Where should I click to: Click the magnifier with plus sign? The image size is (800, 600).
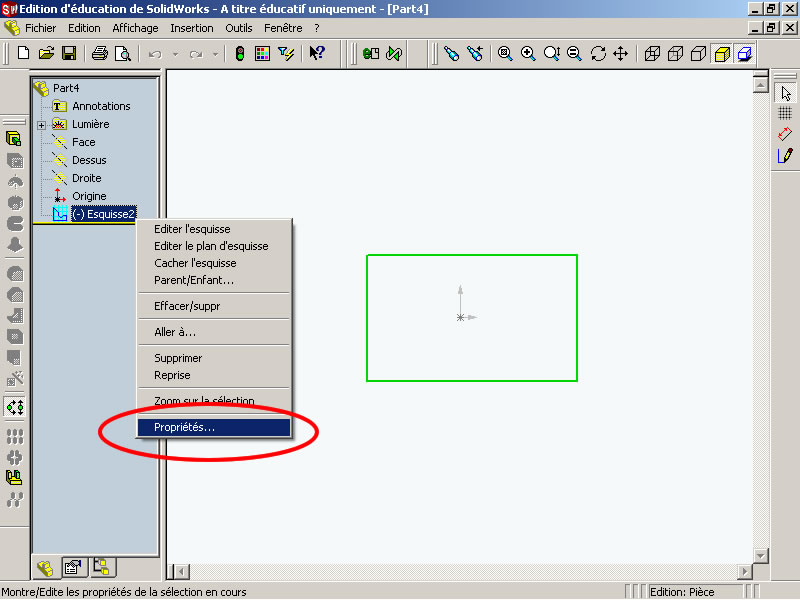pyautogui.click(x=528, y=53)
